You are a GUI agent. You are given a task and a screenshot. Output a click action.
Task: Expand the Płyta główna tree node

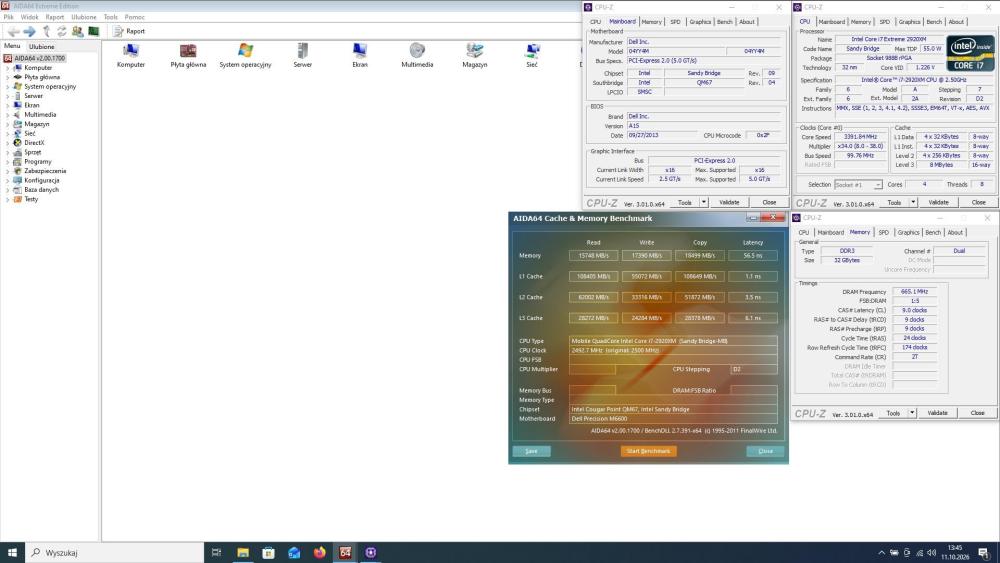[x=8, y=77]
